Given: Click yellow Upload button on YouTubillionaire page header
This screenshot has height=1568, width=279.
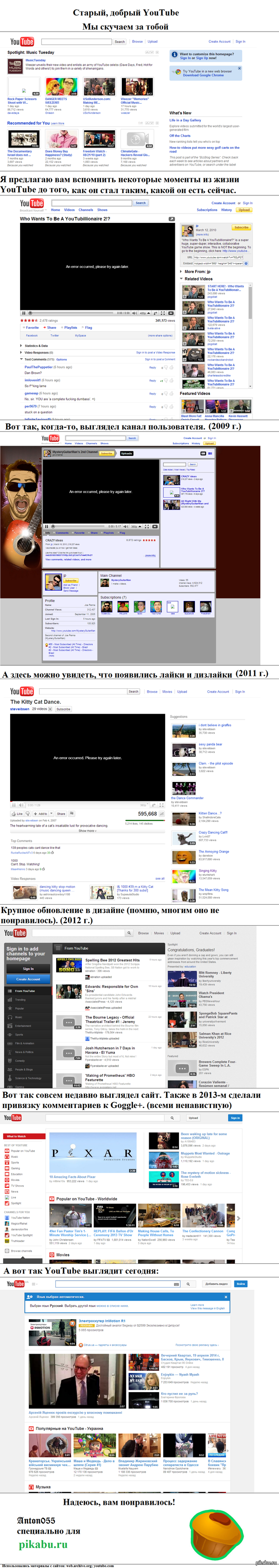Looking at the screenshot, I should (x=244, y=210).
